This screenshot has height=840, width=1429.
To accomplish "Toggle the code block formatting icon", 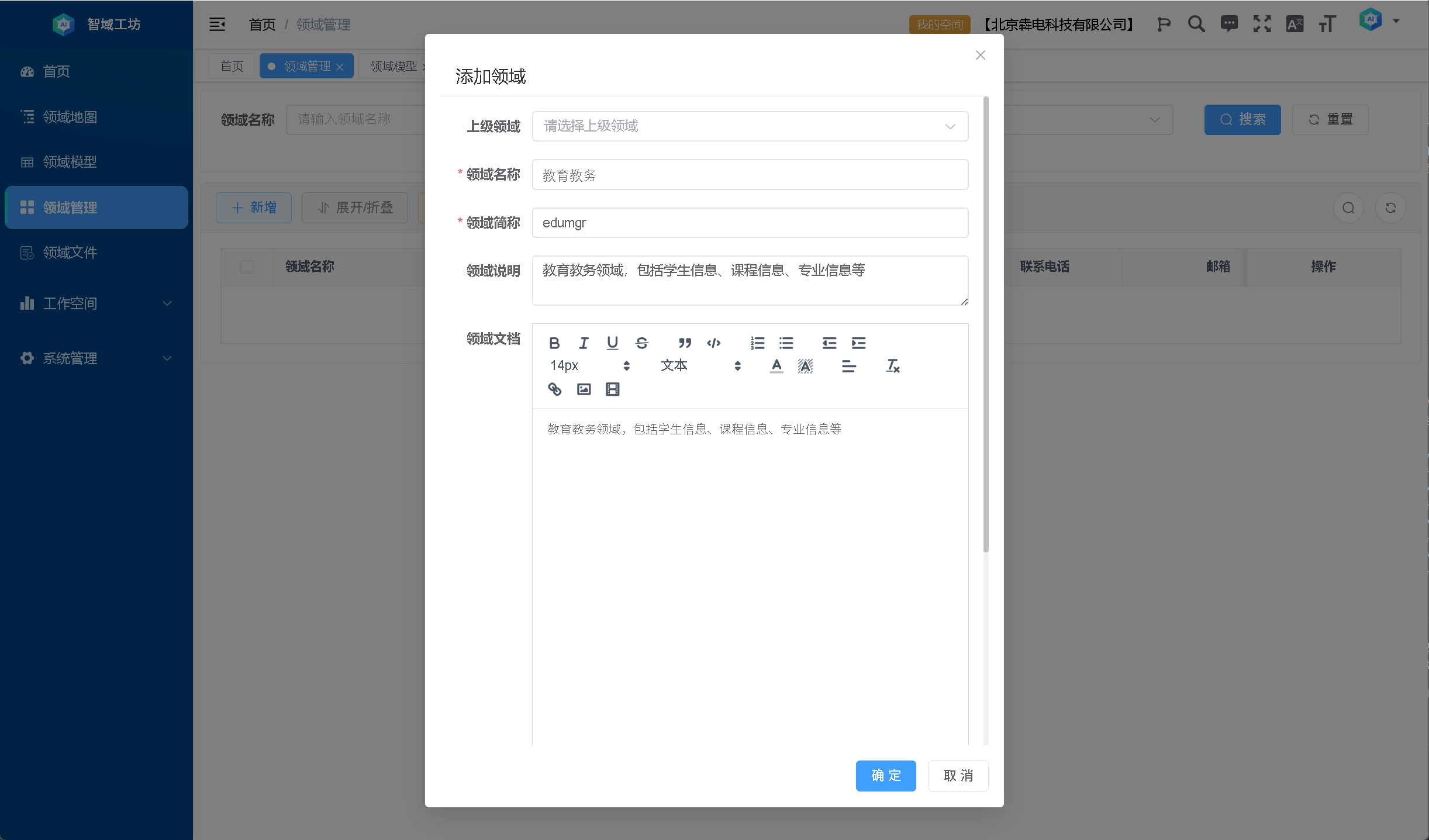I will 713,343.
